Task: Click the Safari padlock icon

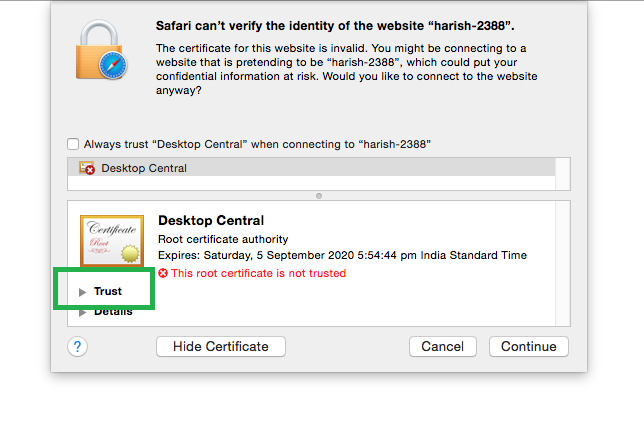Action: 101,50
